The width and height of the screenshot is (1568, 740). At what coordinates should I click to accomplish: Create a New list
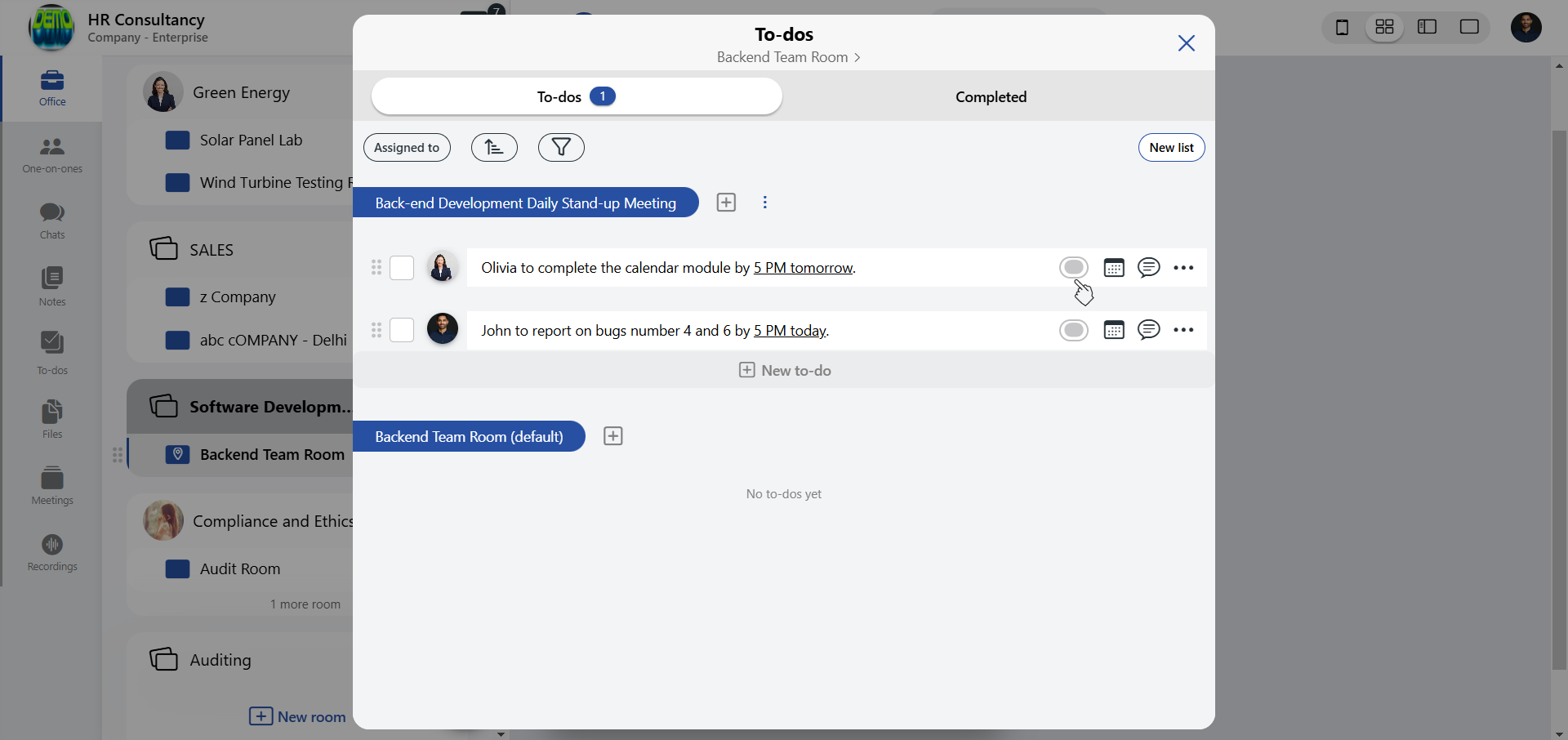[1171, 147]
